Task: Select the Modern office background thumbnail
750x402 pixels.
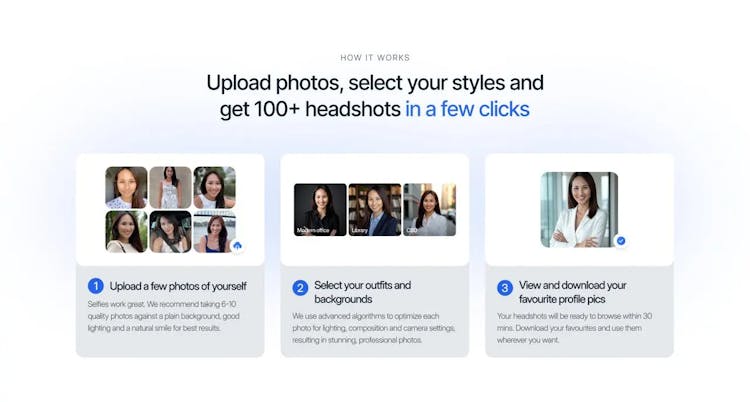Action: pos(320,210)
